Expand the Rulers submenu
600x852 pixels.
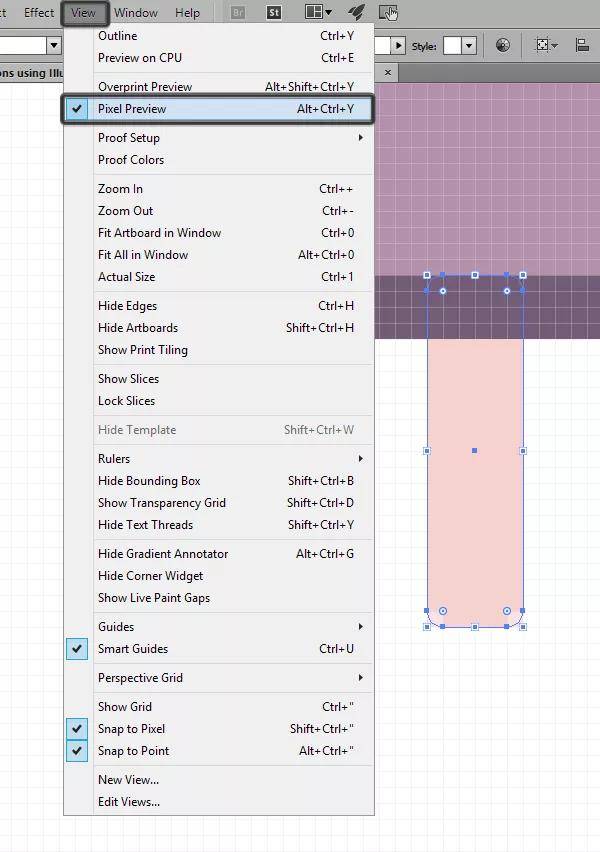click(217, 459)
